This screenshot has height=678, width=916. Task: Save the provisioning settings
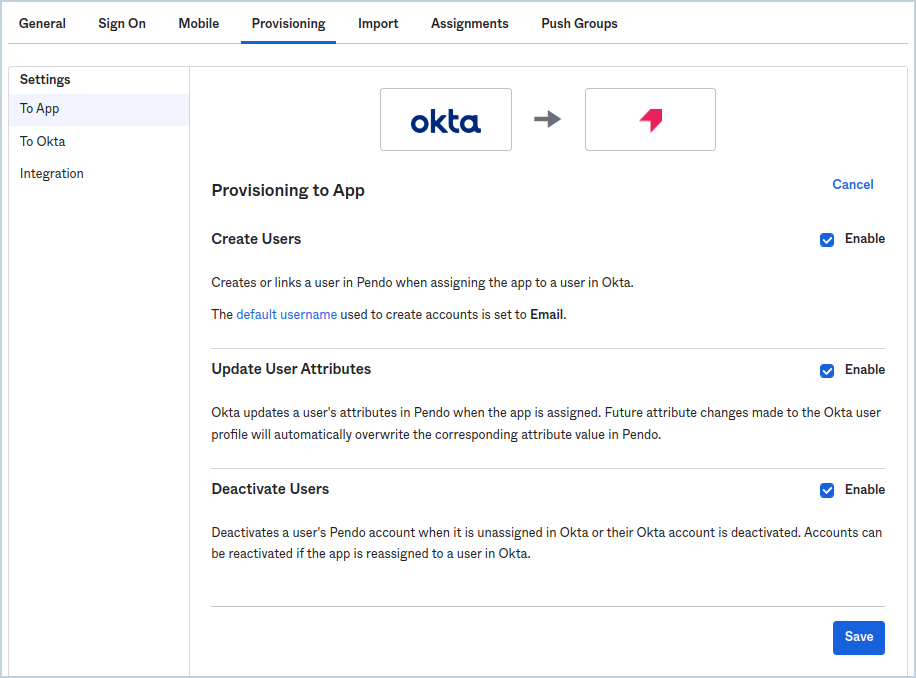click(858, 637)
